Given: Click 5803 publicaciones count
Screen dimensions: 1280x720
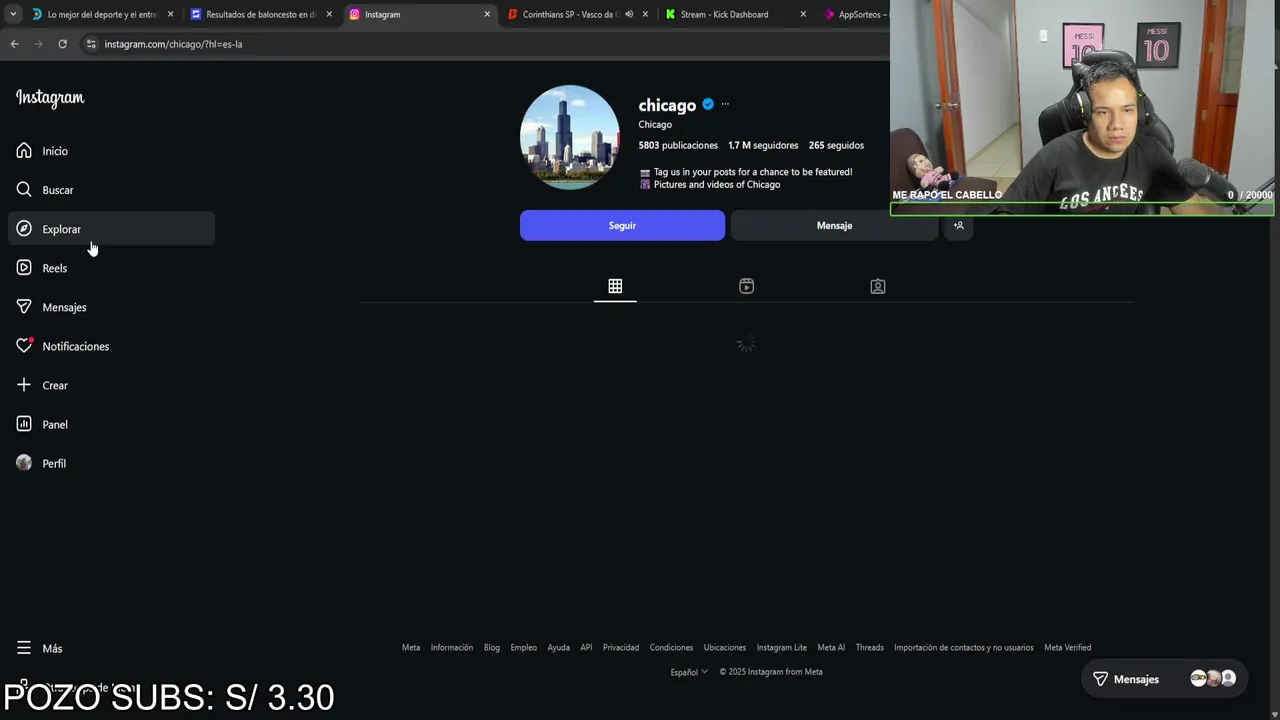Looking at the screenshot, I should pos(678,145).
